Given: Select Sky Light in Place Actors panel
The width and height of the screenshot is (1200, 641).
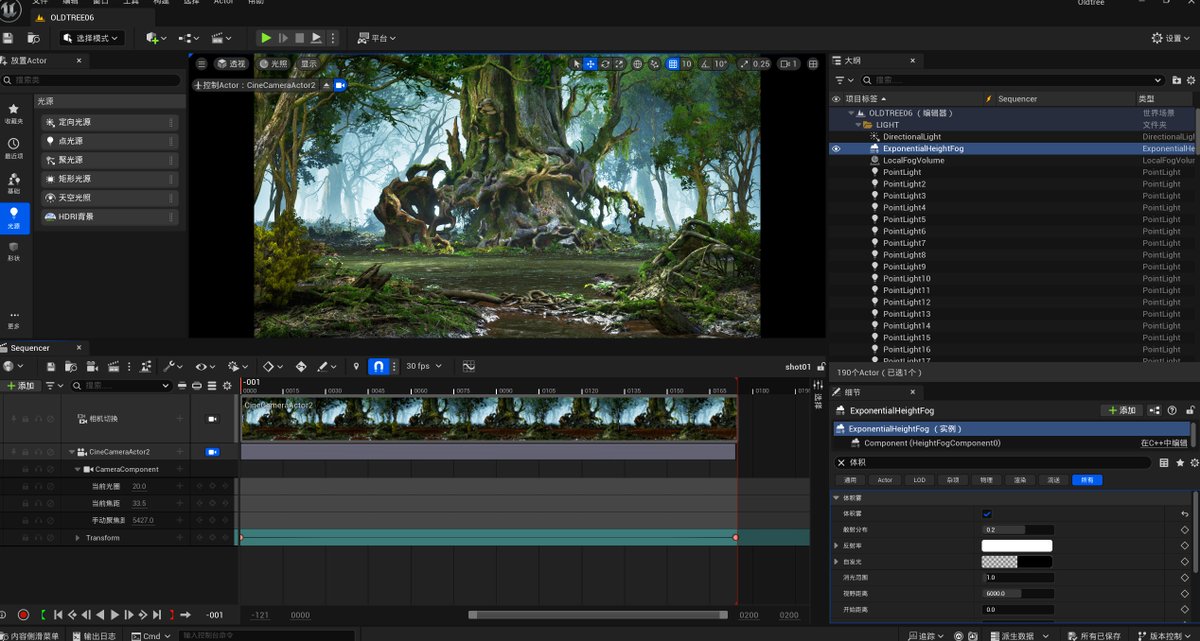Looking at the screenshot, I should pos(108,197).
